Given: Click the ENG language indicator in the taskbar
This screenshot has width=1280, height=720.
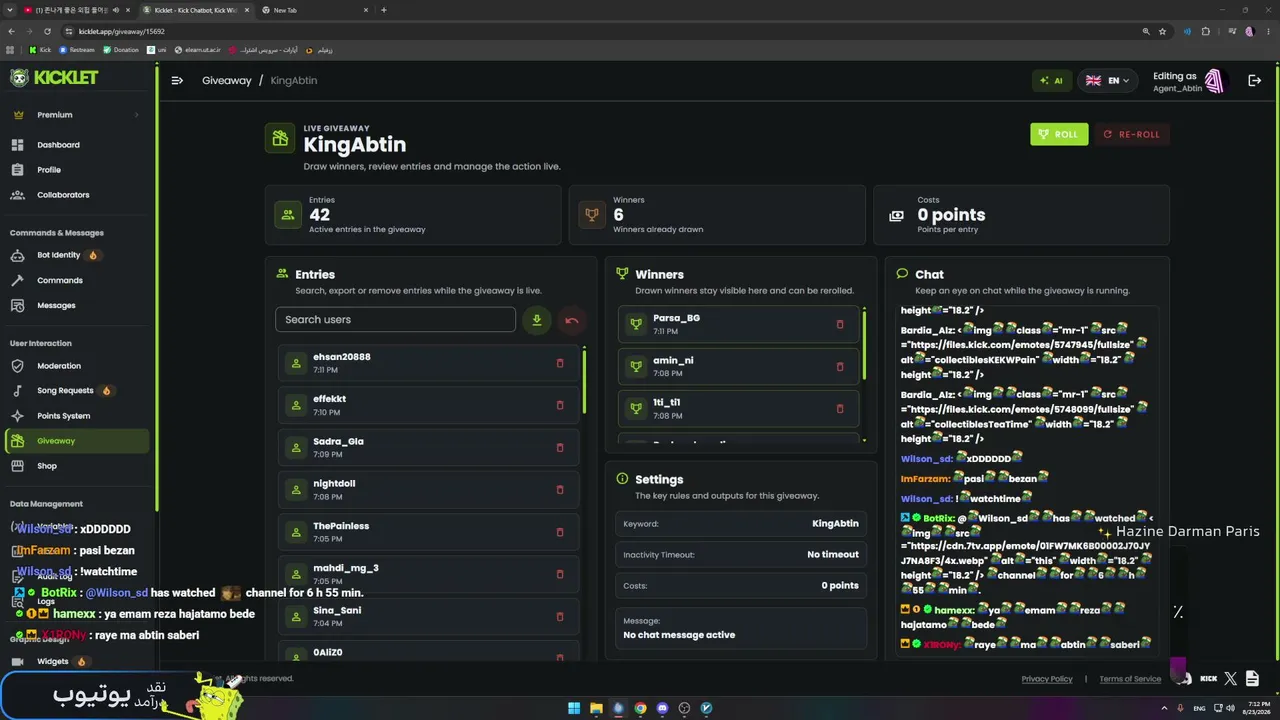Looking at the screenshot, I should point(1200,708).
